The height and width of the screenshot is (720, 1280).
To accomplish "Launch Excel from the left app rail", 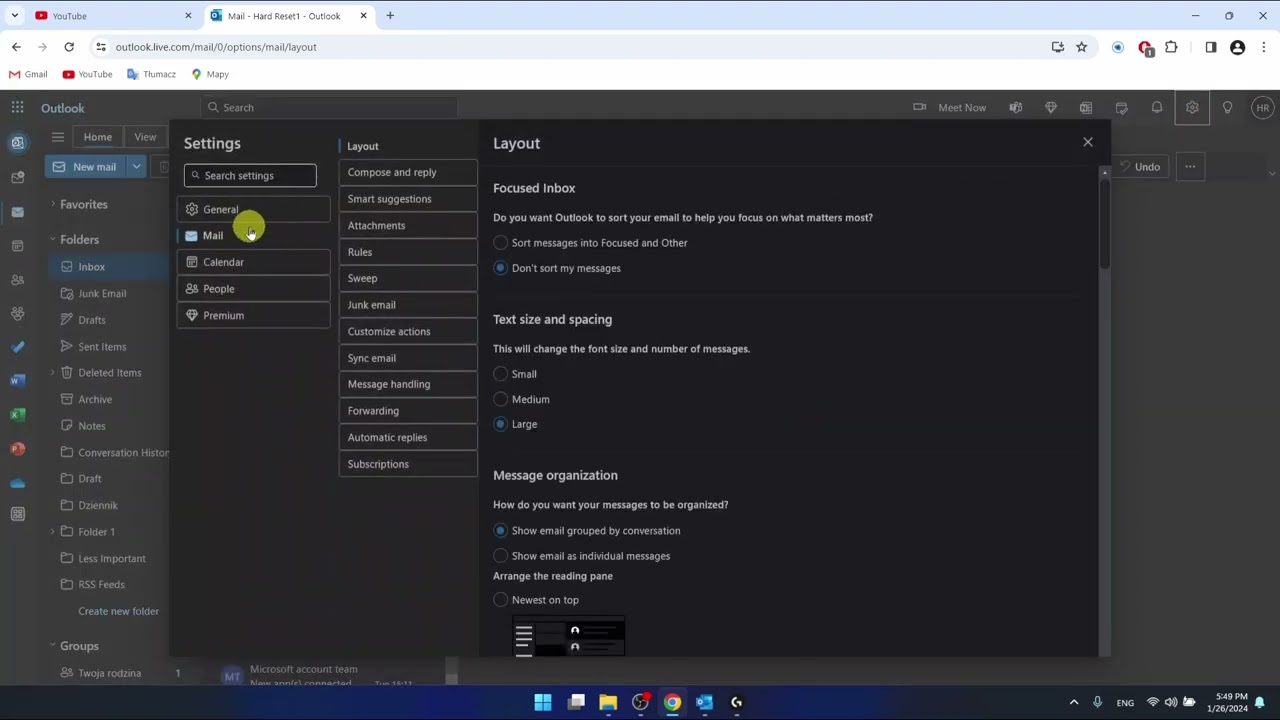I will pos(17,415).
